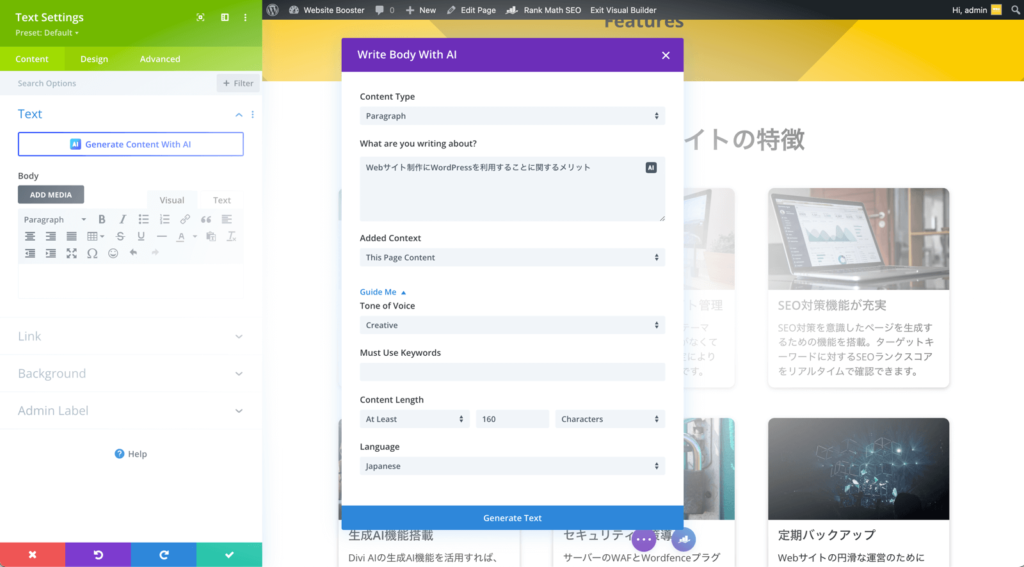Insert a numbered list in editor
The width and height of the screenshot is (1024, 567).
(x=165, y=219)
